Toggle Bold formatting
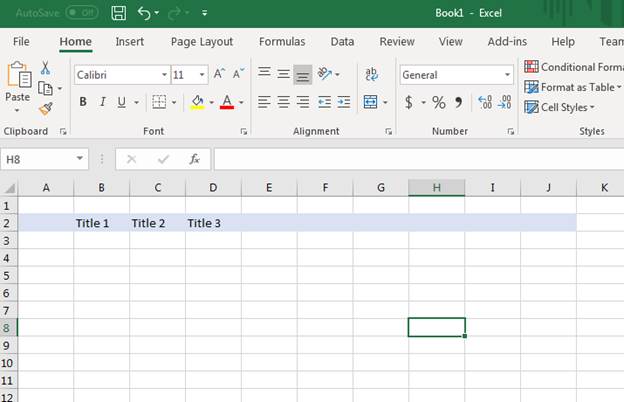Image resolution: width=624 pixels, height=402 pixels. click(x=83, y=102)
